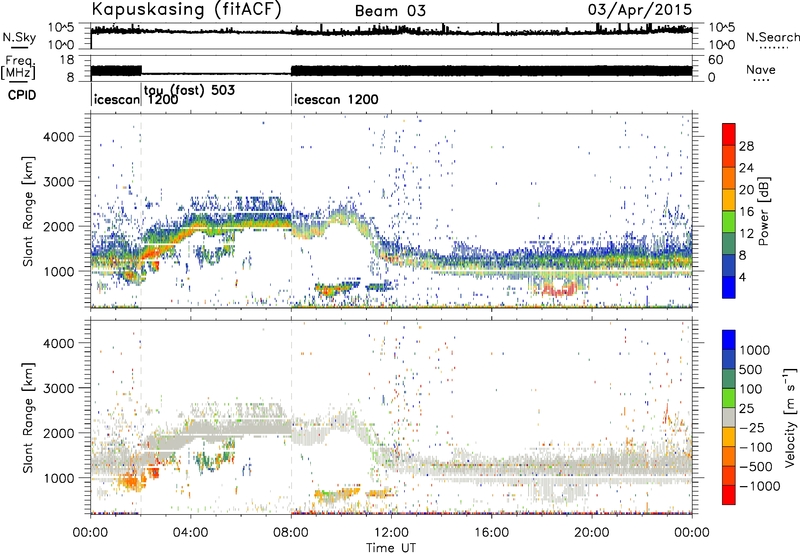Click the 12:00 time axis tick label
800x554 pixels.
pos(391,533)
